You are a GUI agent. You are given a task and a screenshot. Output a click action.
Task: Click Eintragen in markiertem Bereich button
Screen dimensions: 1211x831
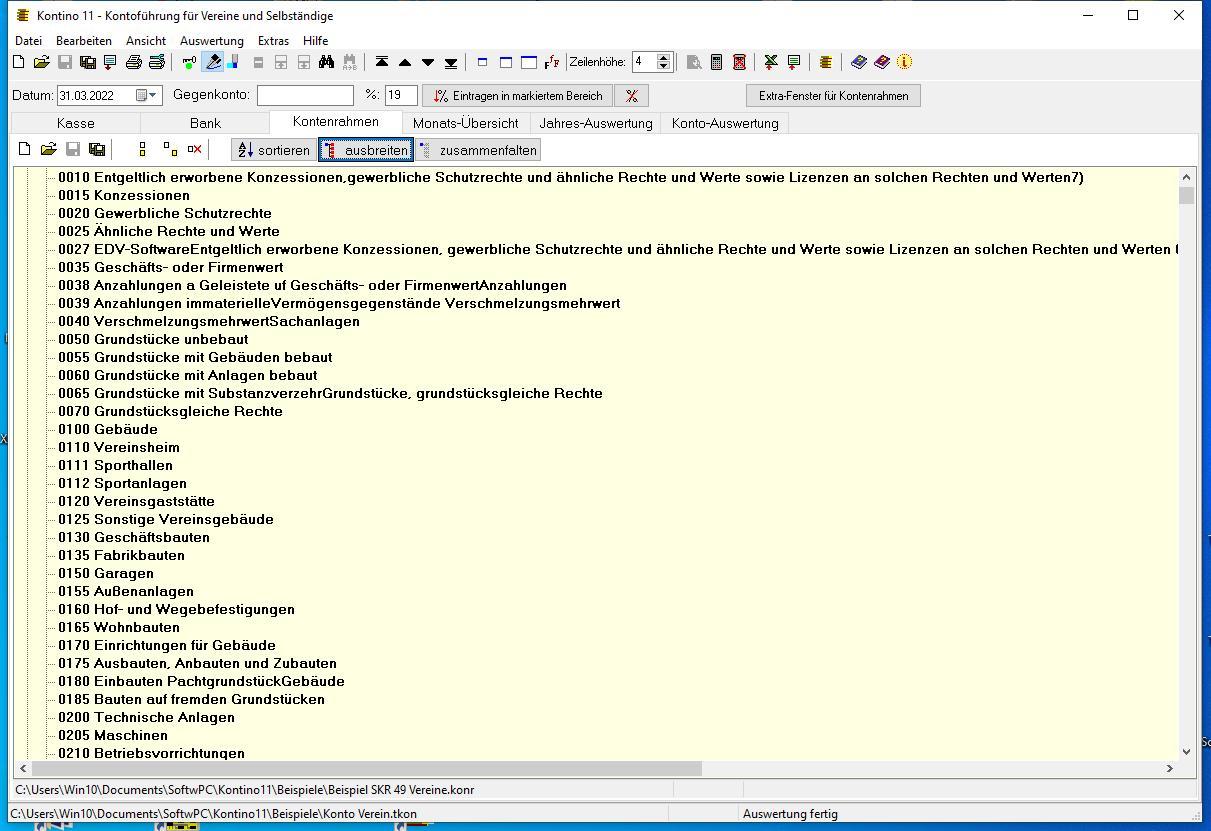click(x=518, y=96)
